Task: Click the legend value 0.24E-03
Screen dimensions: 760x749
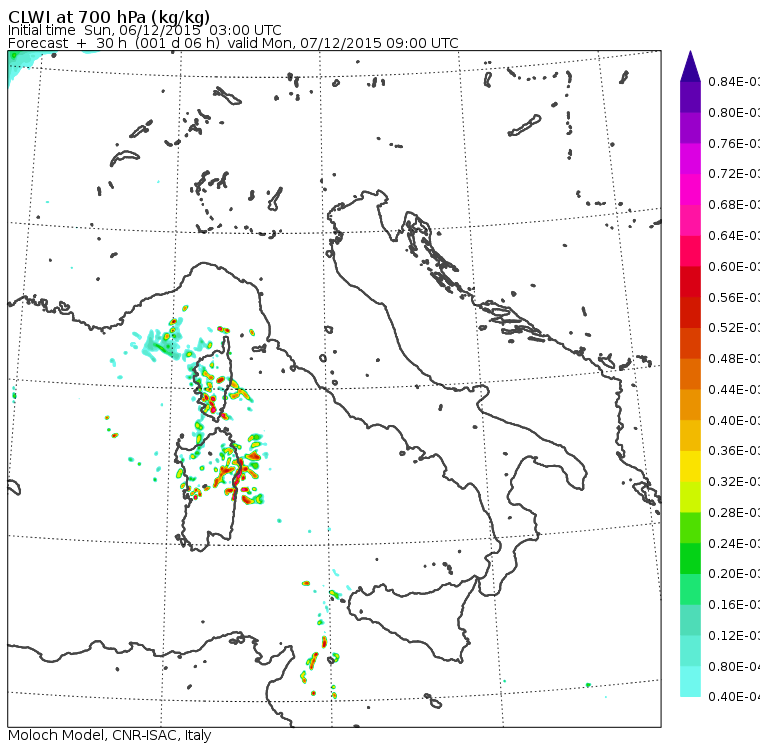Action: (734, 543)
